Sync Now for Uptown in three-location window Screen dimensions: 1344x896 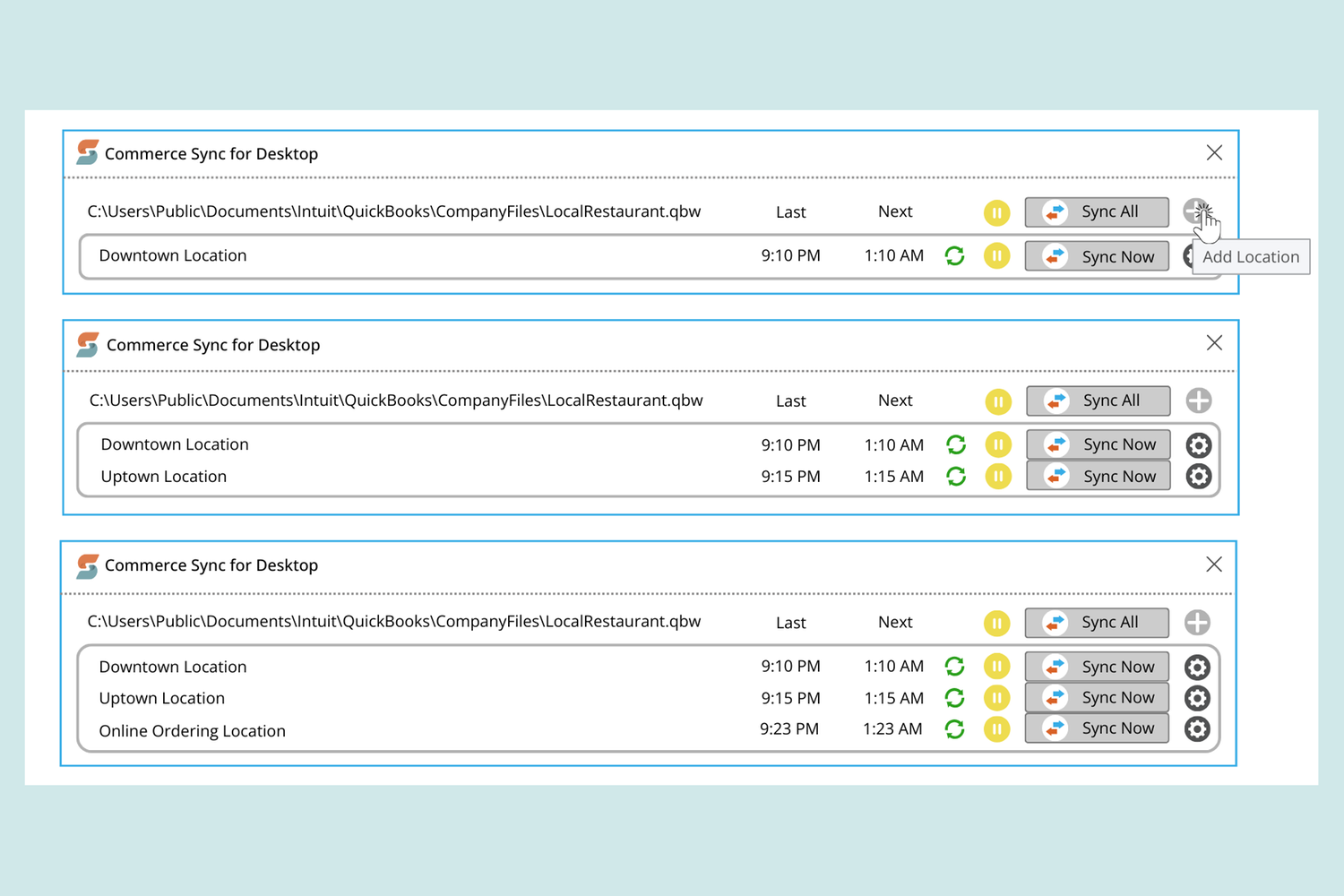pyautogui.click(x=1097, y=698)
